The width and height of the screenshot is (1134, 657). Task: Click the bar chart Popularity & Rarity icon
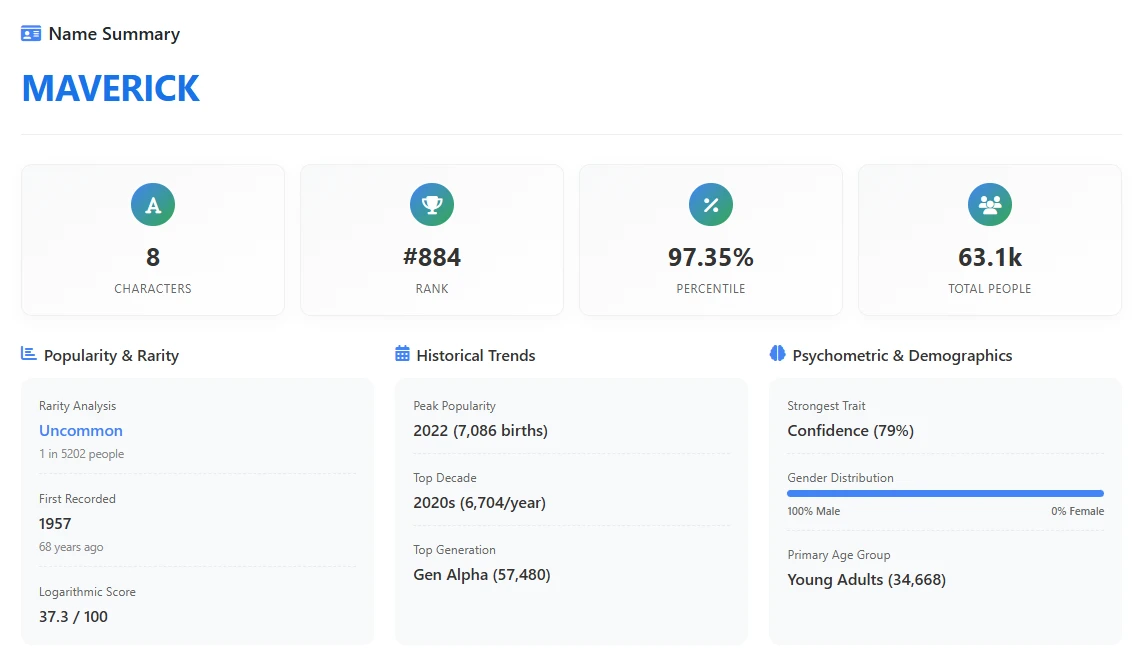click(29, 354)
